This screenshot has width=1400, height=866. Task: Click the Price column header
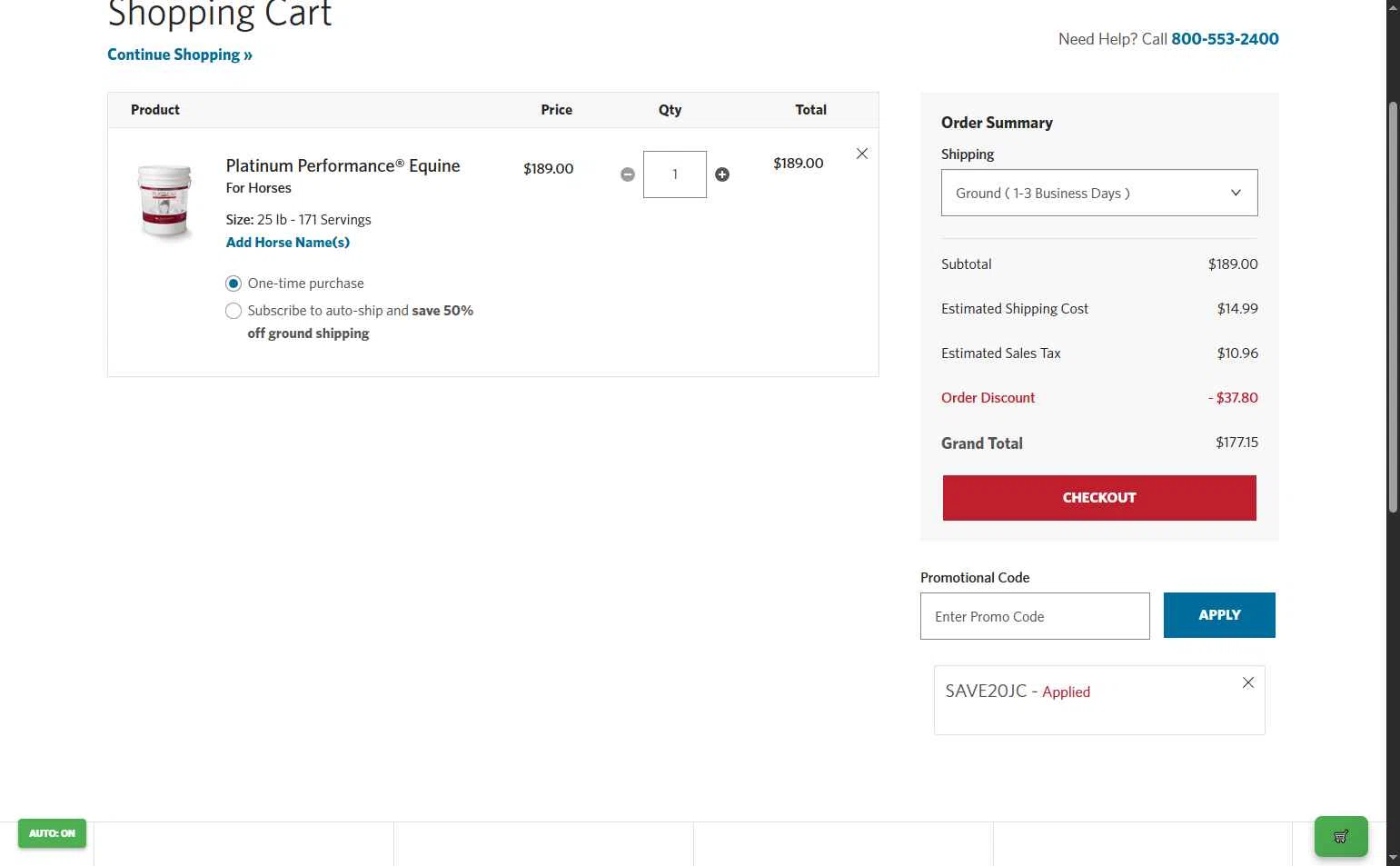[557, 110]
